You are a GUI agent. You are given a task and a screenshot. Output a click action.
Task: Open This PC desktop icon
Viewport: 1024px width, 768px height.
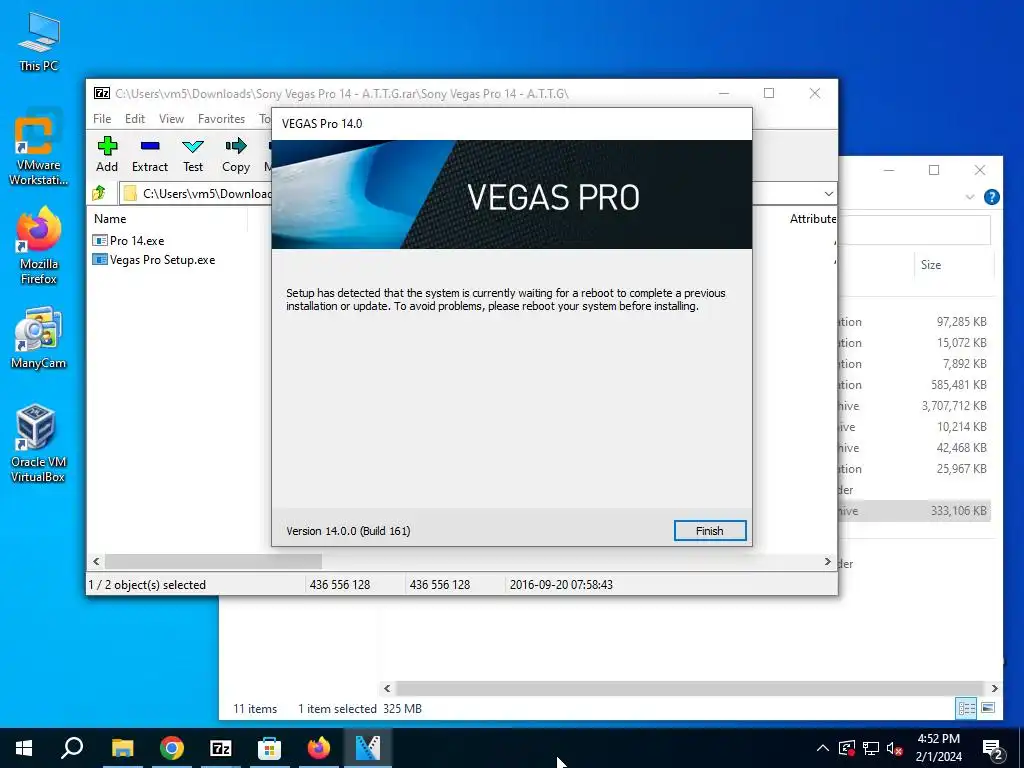point(39,41)
